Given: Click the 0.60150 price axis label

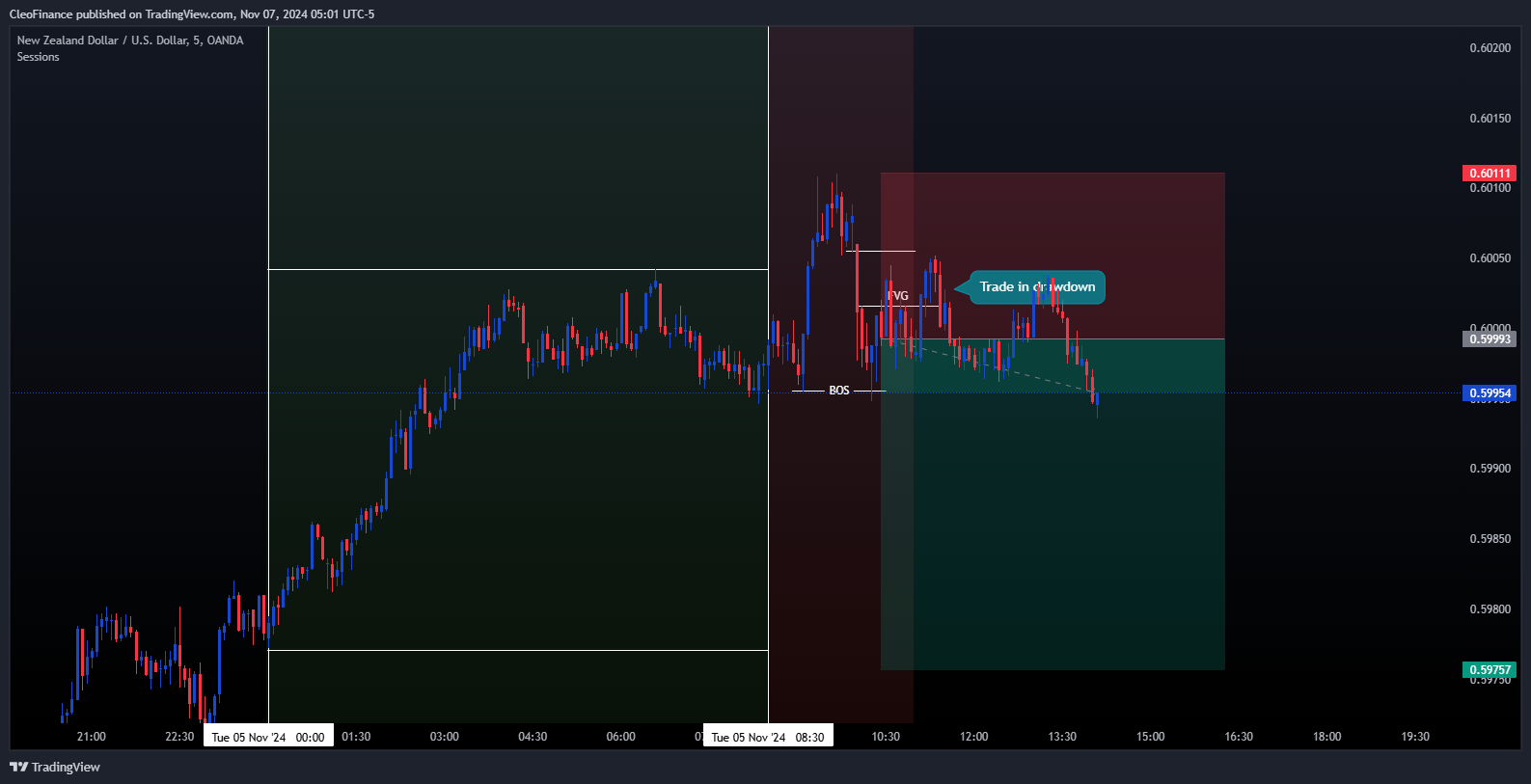Looking at the screenshot, I should coord(1490,119).
